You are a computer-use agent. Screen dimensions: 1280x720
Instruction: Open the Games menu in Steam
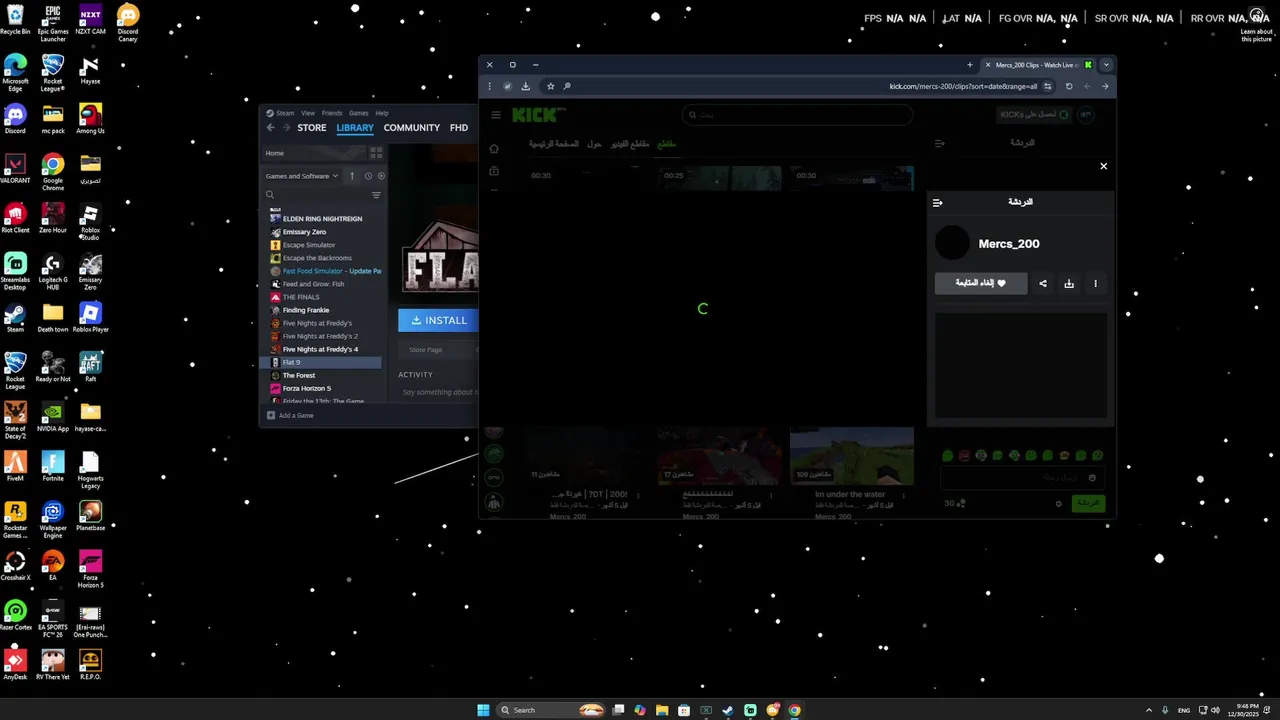(359, 113)
